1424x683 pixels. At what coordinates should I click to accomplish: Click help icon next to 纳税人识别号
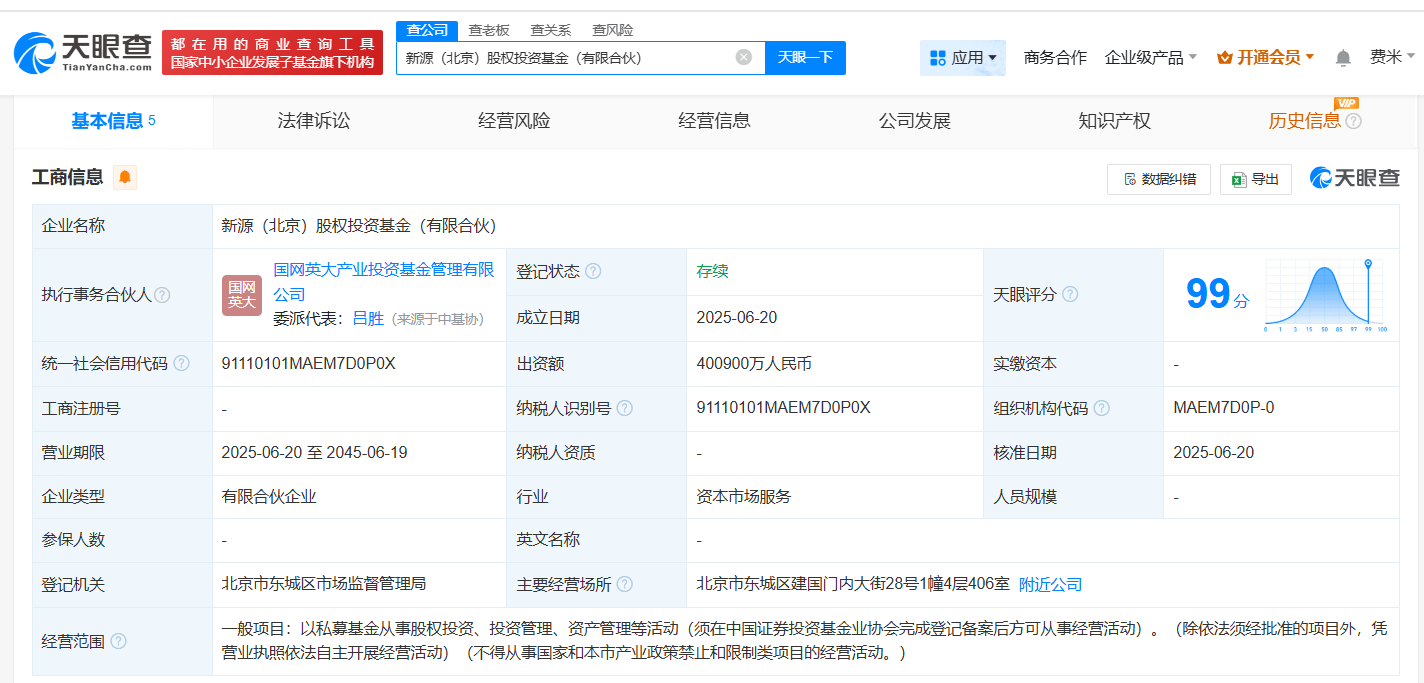click(625, 408)
